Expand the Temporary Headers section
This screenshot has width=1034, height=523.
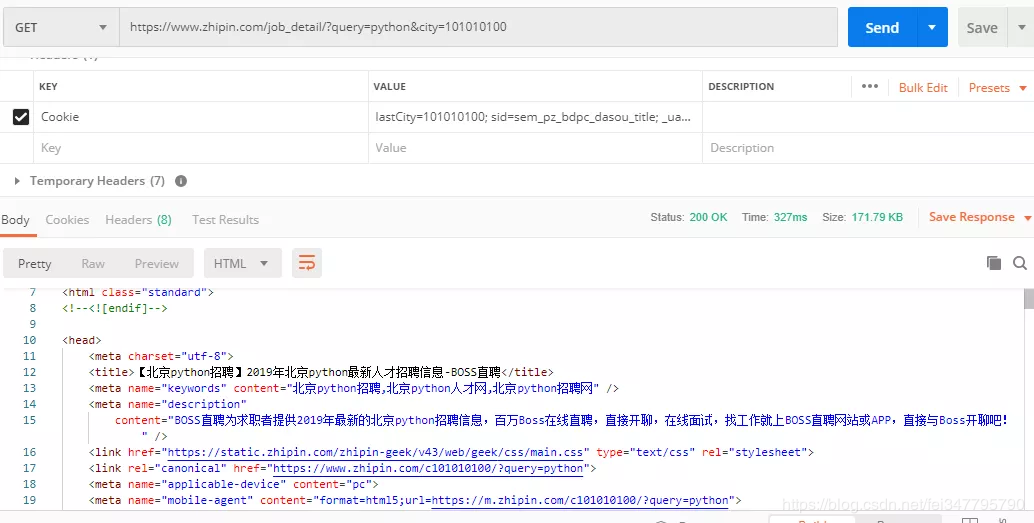(17, 181)
